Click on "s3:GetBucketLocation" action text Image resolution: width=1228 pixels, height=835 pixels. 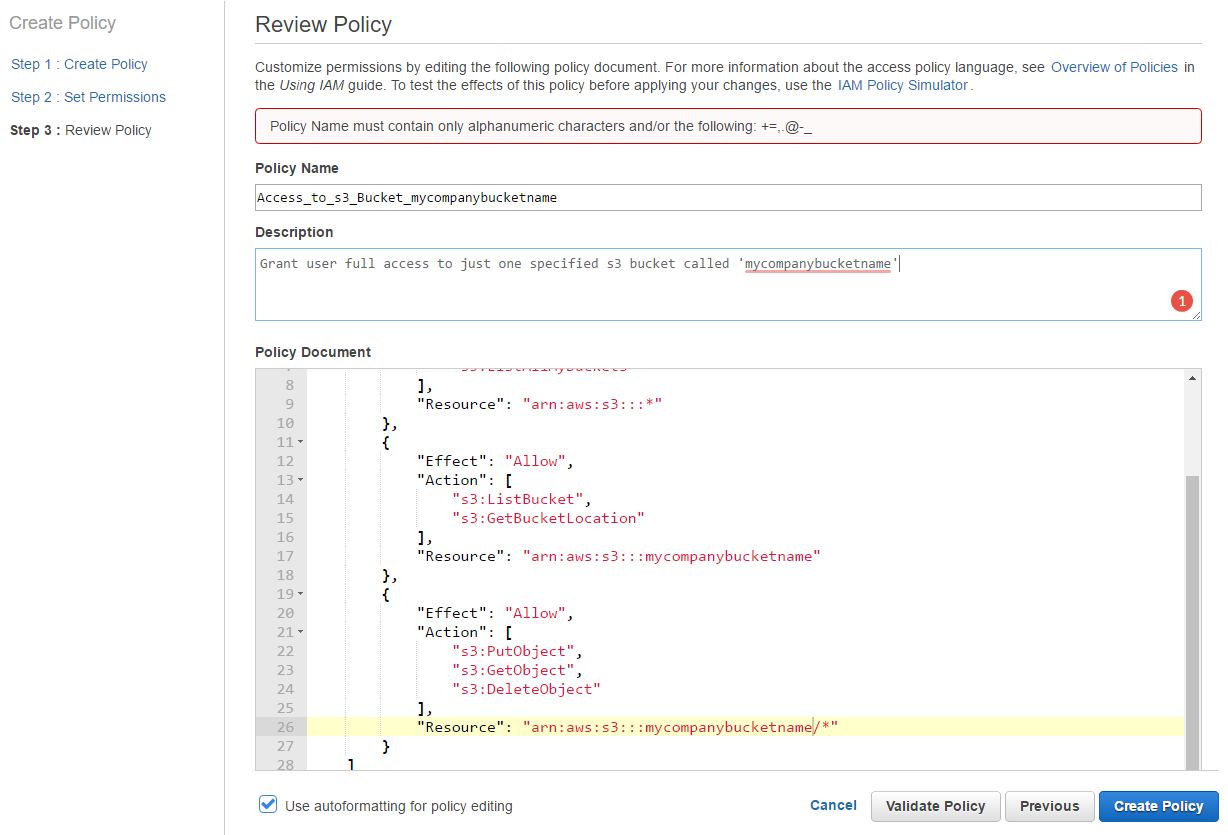pos(548,518)
